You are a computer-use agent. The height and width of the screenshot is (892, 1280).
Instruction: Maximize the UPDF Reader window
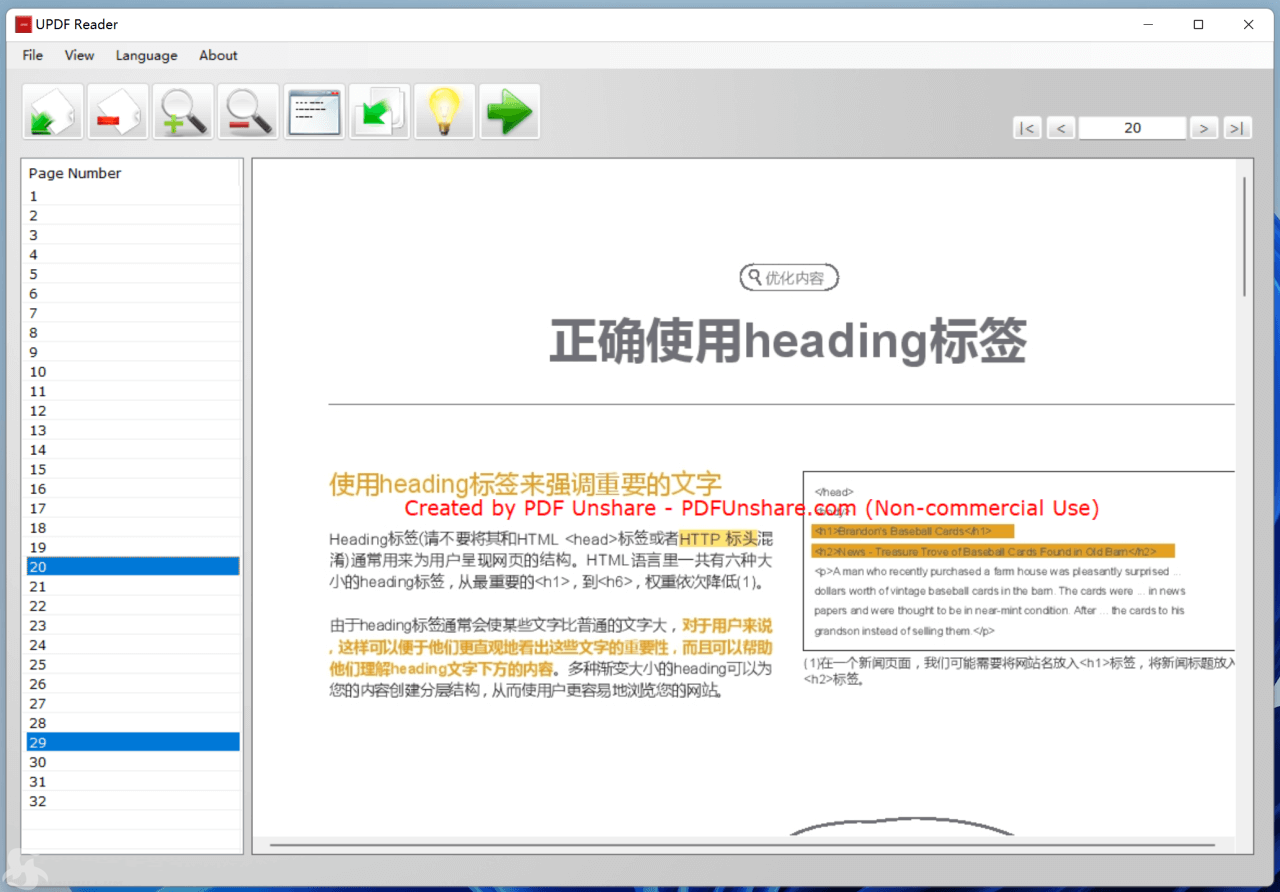(x=1198, y=24)
